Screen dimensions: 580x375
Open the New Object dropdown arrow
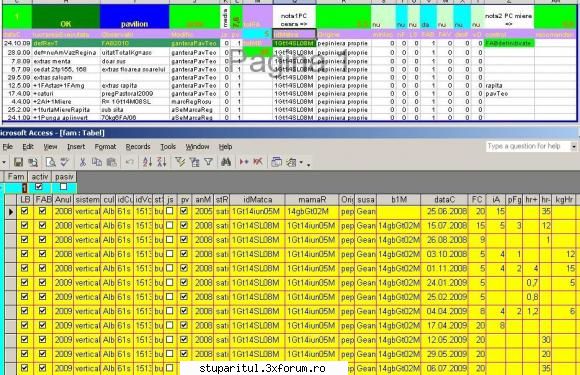point(301,162)
